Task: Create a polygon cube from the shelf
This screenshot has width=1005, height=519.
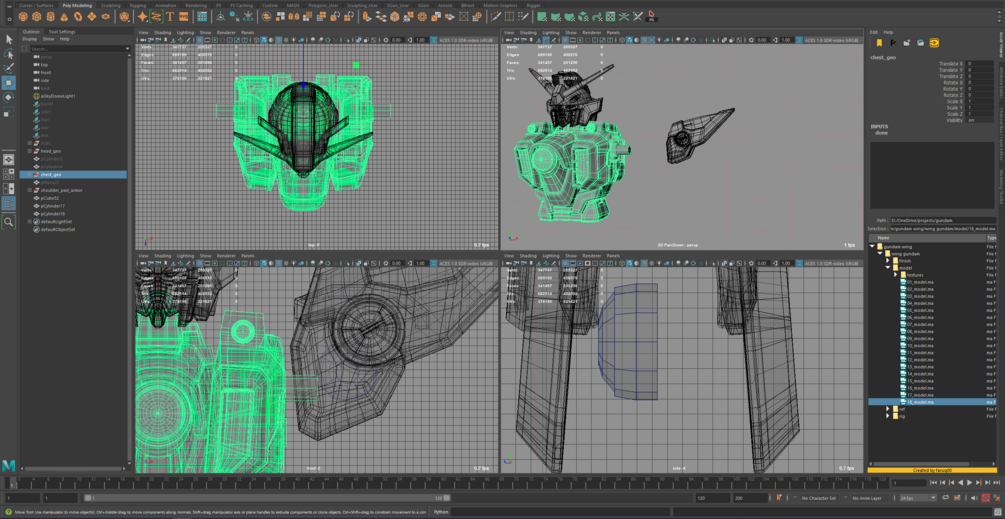Action: pos(37,16)
